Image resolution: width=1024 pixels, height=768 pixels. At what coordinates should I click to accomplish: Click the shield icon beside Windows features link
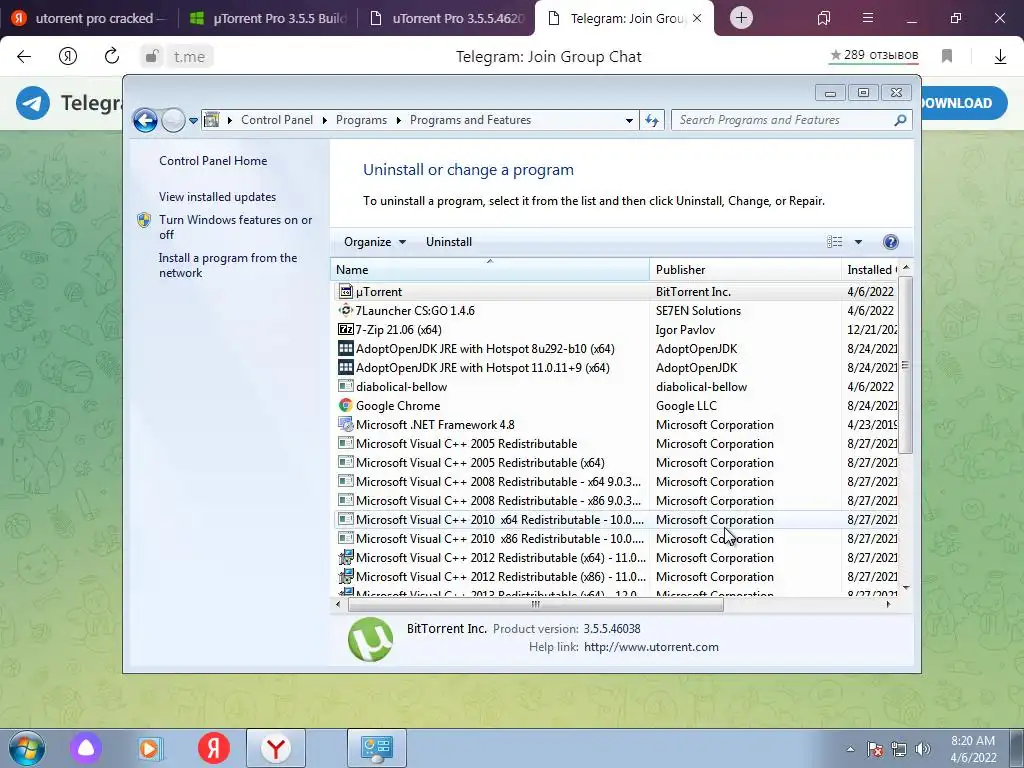[x=144, y=220]
